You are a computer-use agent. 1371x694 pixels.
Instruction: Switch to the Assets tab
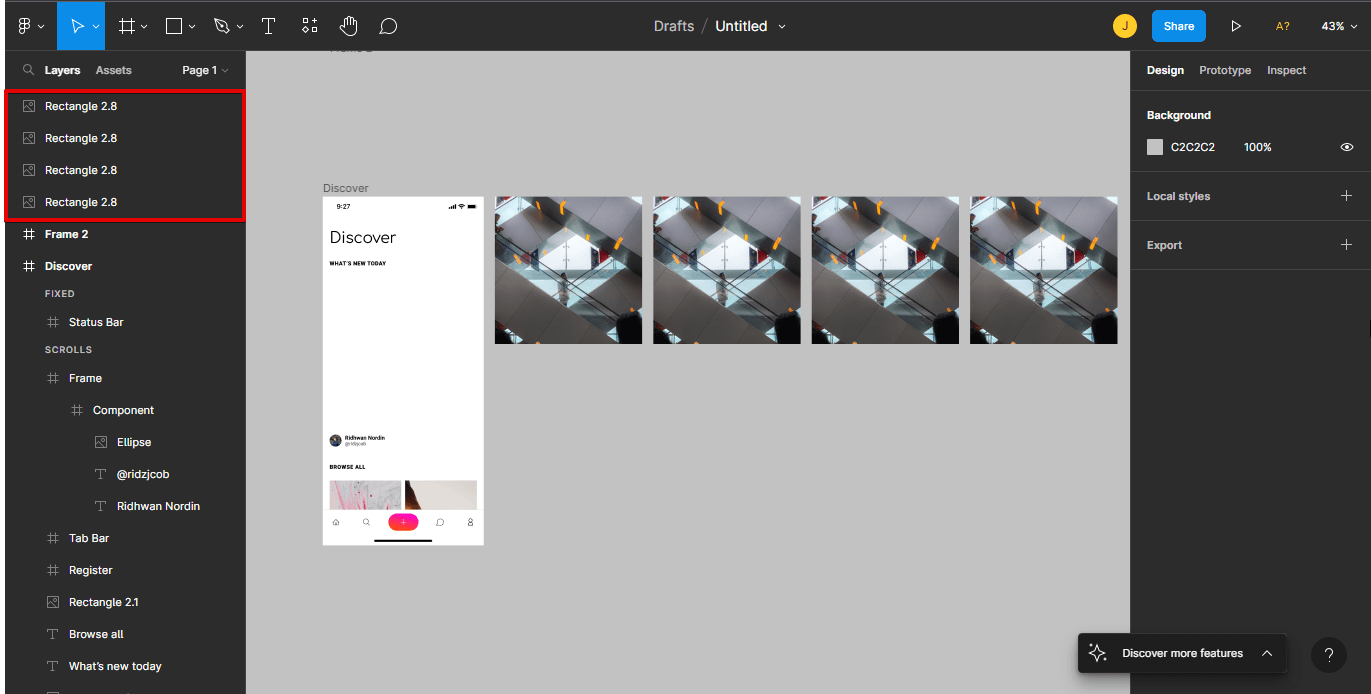pos(113,70)
